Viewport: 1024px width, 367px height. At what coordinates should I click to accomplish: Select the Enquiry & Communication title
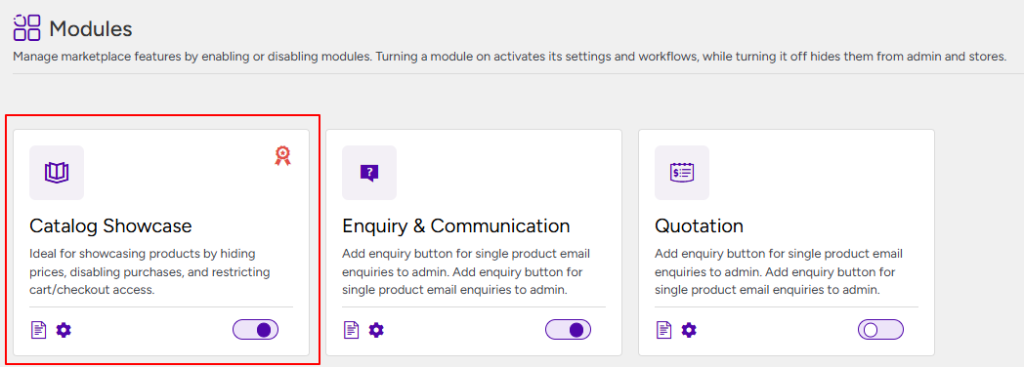(456, 226)
